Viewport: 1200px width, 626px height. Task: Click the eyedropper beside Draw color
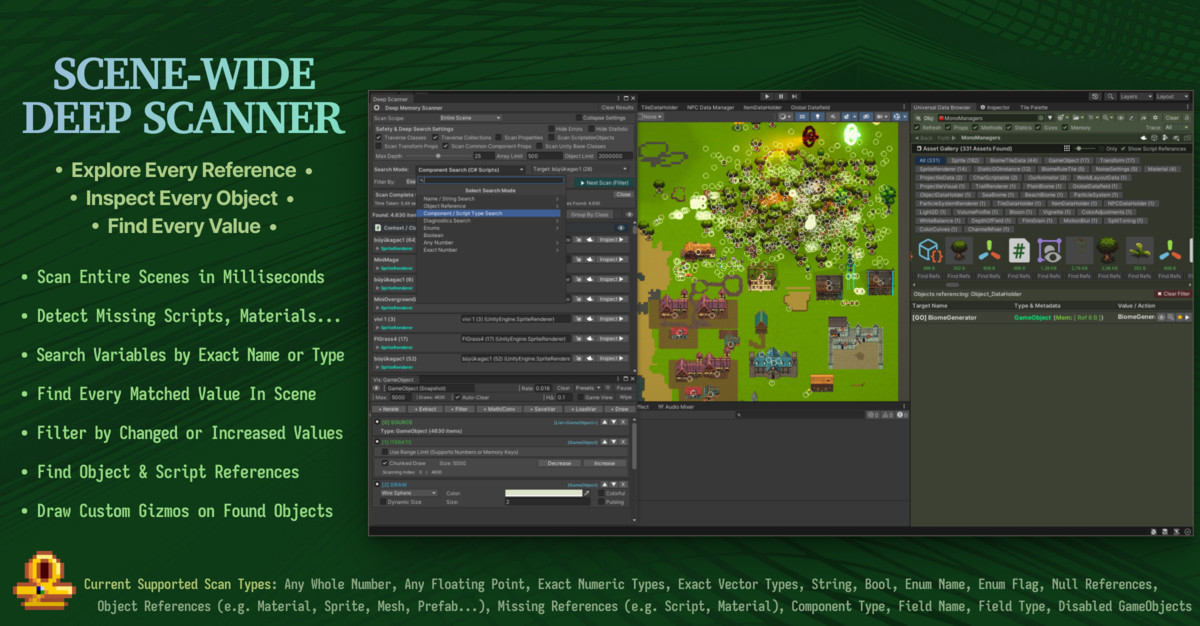point(587,493)
